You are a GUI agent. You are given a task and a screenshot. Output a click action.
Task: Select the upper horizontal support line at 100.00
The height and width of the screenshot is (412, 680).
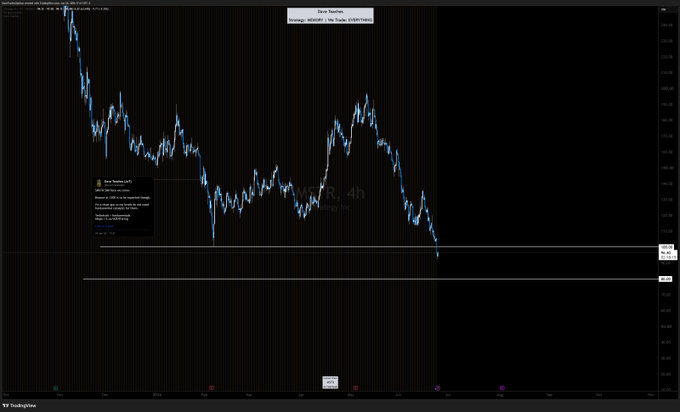tap(379, 247)
